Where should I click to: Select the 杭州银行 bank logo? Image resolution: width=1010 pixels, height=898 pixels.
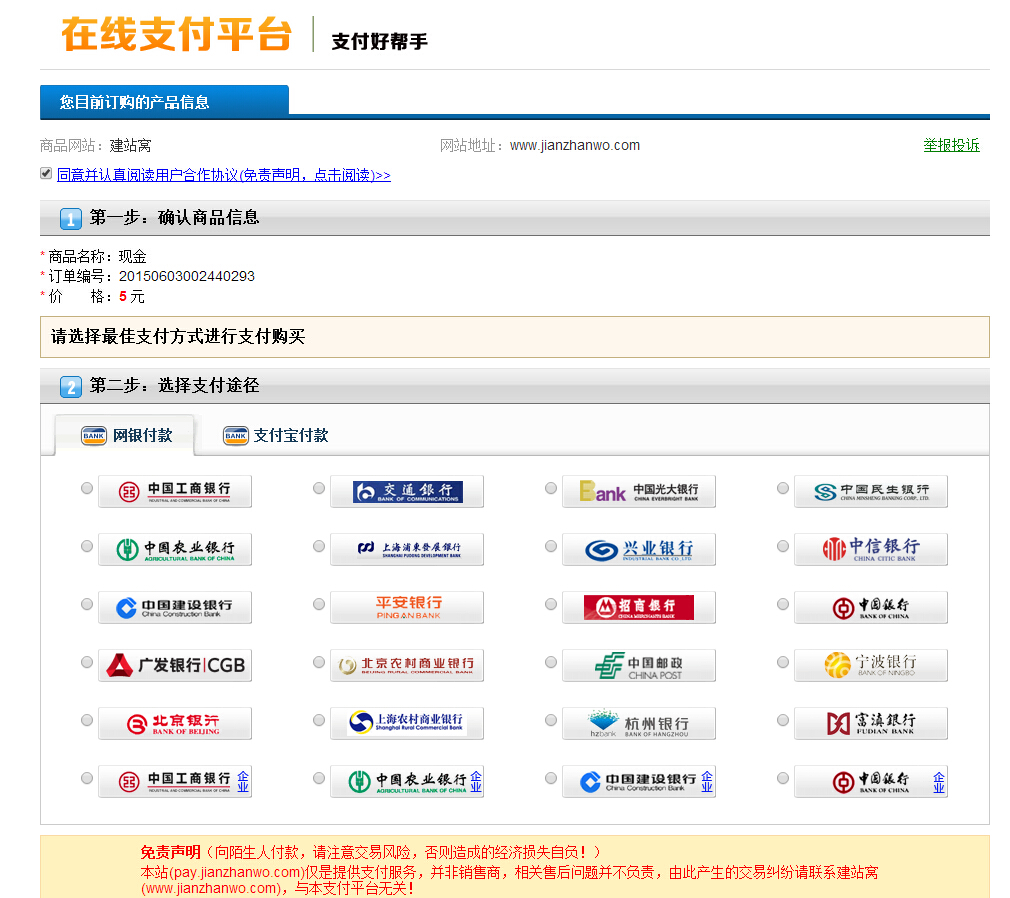click(x=638, y=723)
